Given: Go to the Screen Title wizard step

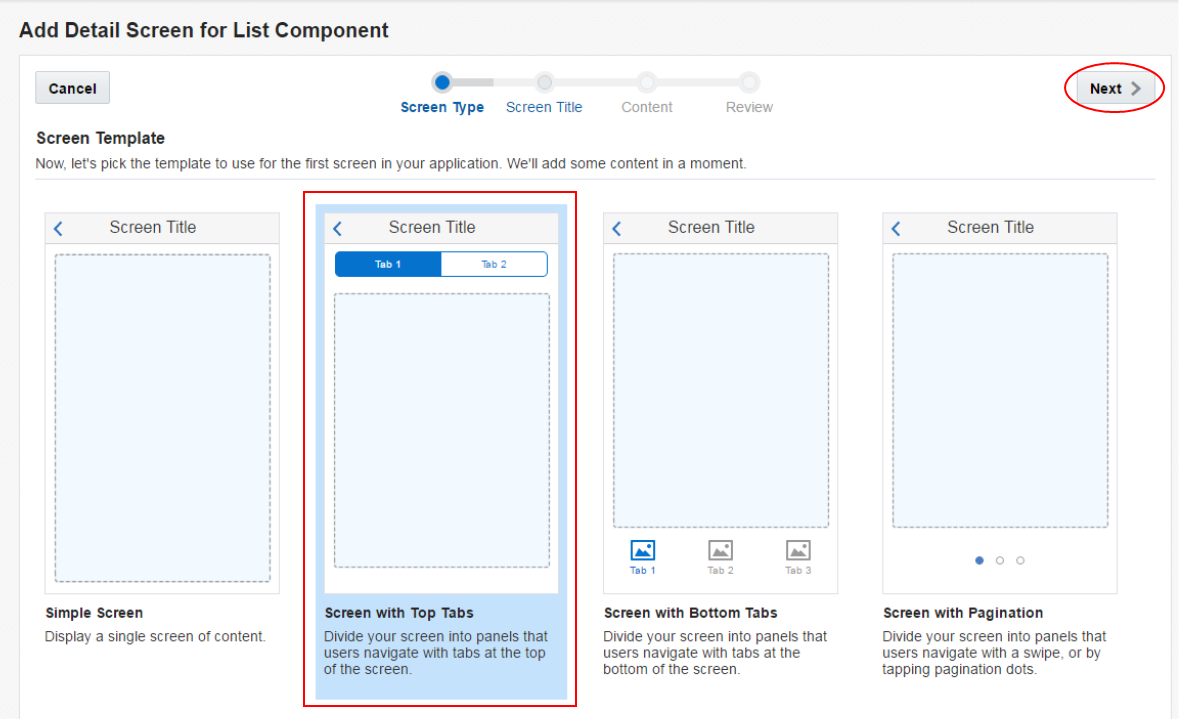Looking at the screenshot, I should (x=544, y=107).
